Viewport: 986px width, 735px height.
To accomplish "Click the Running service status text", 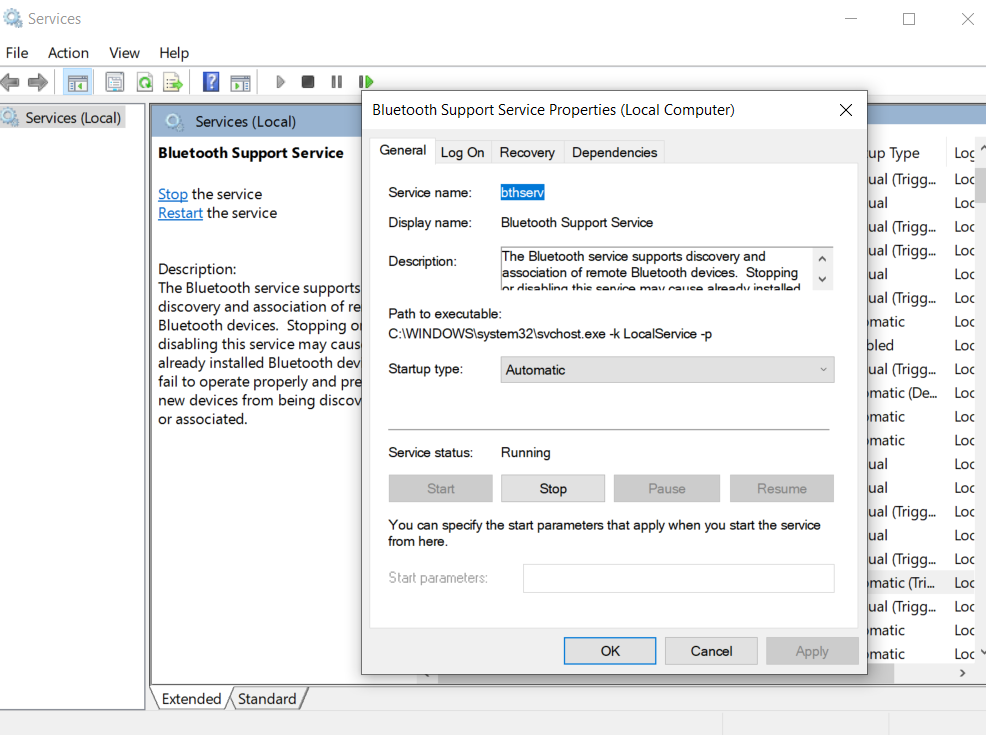I will pyautogui.click(x=526, y=453).
